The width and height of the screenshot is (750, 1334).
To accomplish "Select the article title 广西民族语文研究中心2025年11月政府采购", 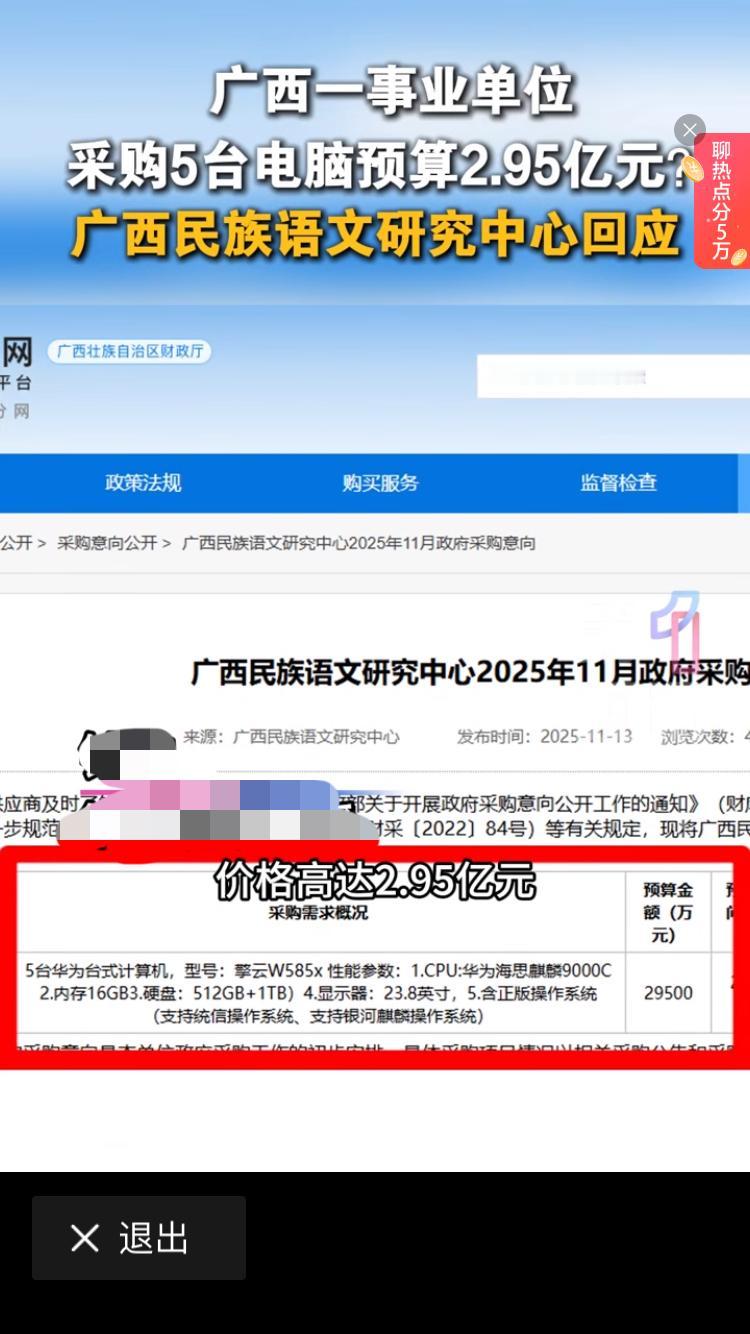I will point(470,673).
